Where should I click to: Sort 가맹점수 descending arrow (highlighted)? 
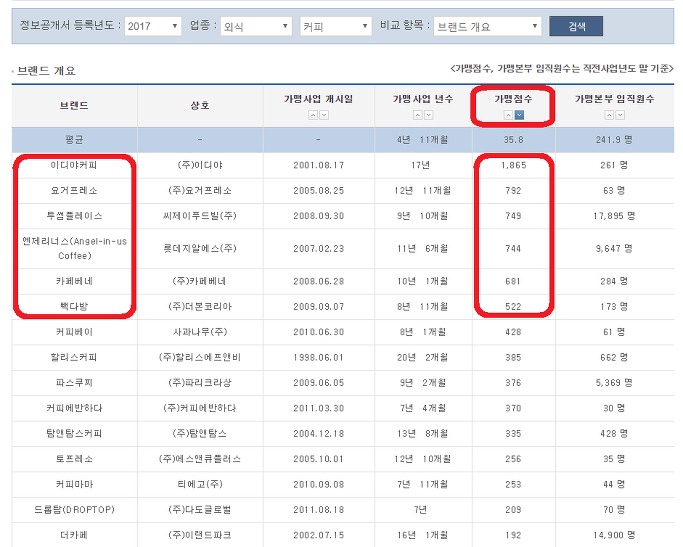click(x=519, y=115)
